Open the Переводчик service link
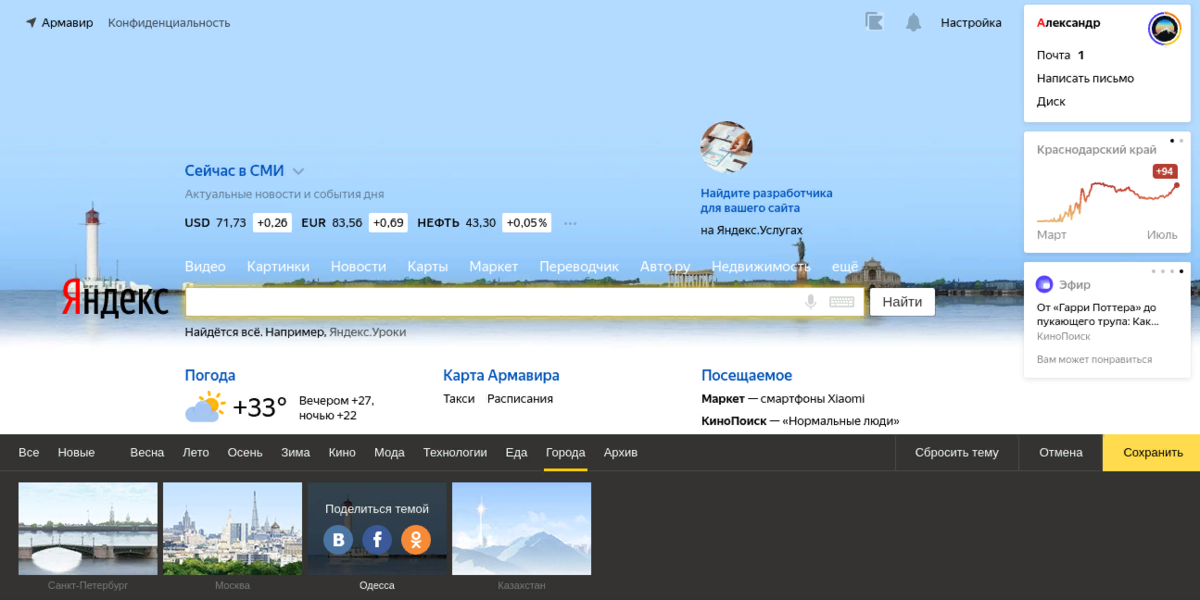The image size is (1200, 600). tap(579, 267)
